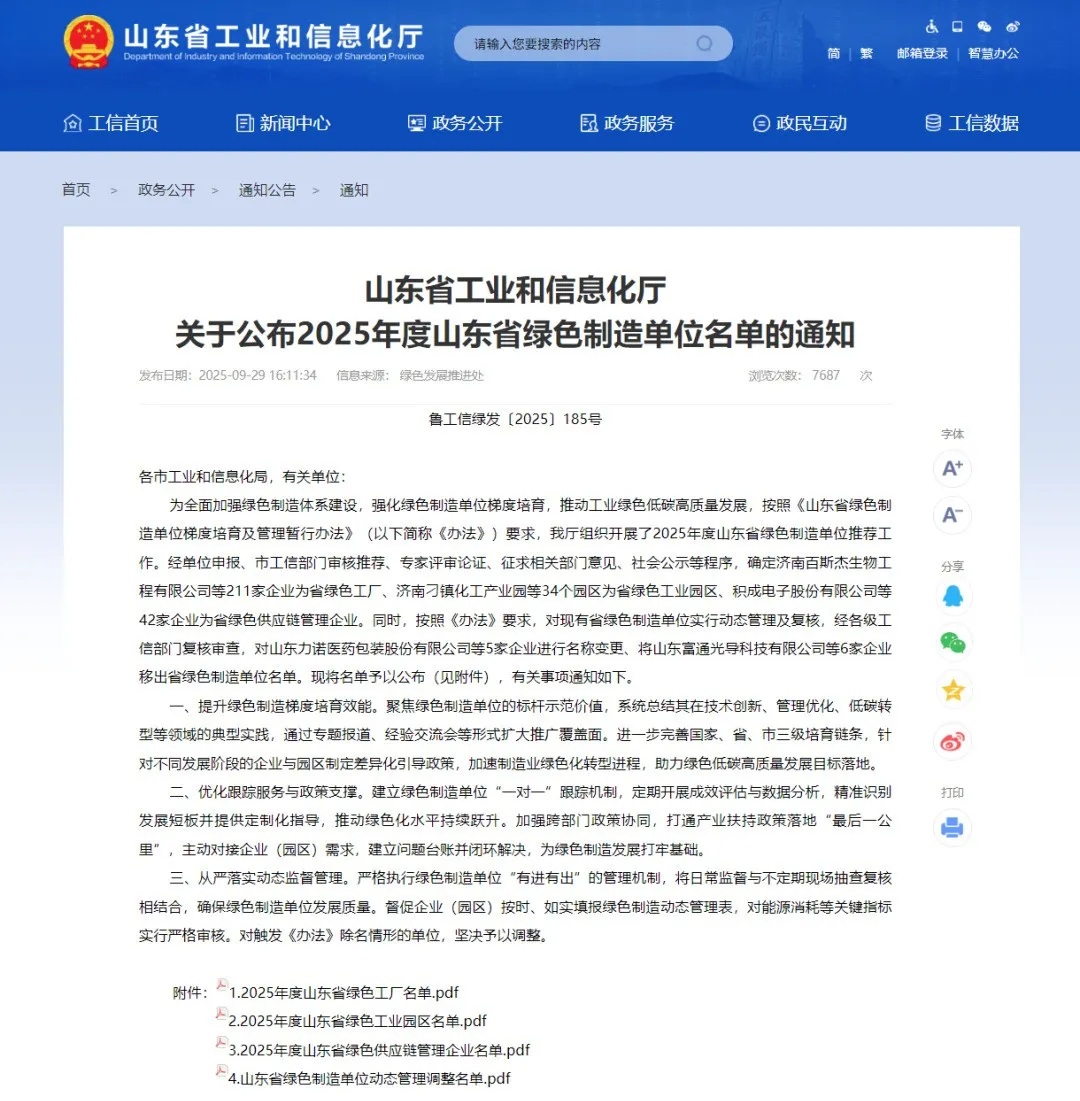
Task: Open mobile version icon in header
Action: pyautogui.click(x=957, y=27)
